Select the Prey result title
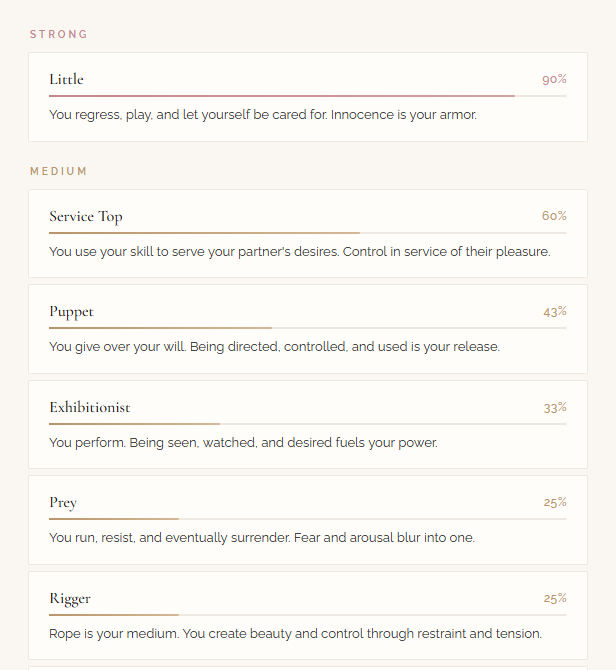The width and height of the screenshot is (616, 670). coord(63,502)
